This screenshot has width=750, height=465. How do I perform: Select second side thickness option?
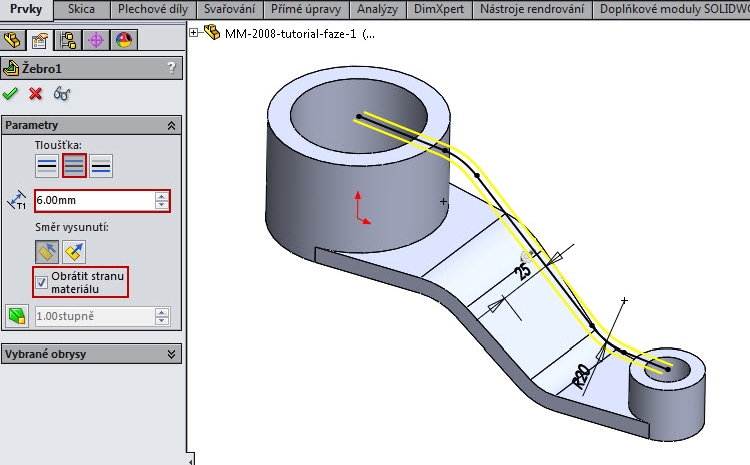[x=101, y=166]
